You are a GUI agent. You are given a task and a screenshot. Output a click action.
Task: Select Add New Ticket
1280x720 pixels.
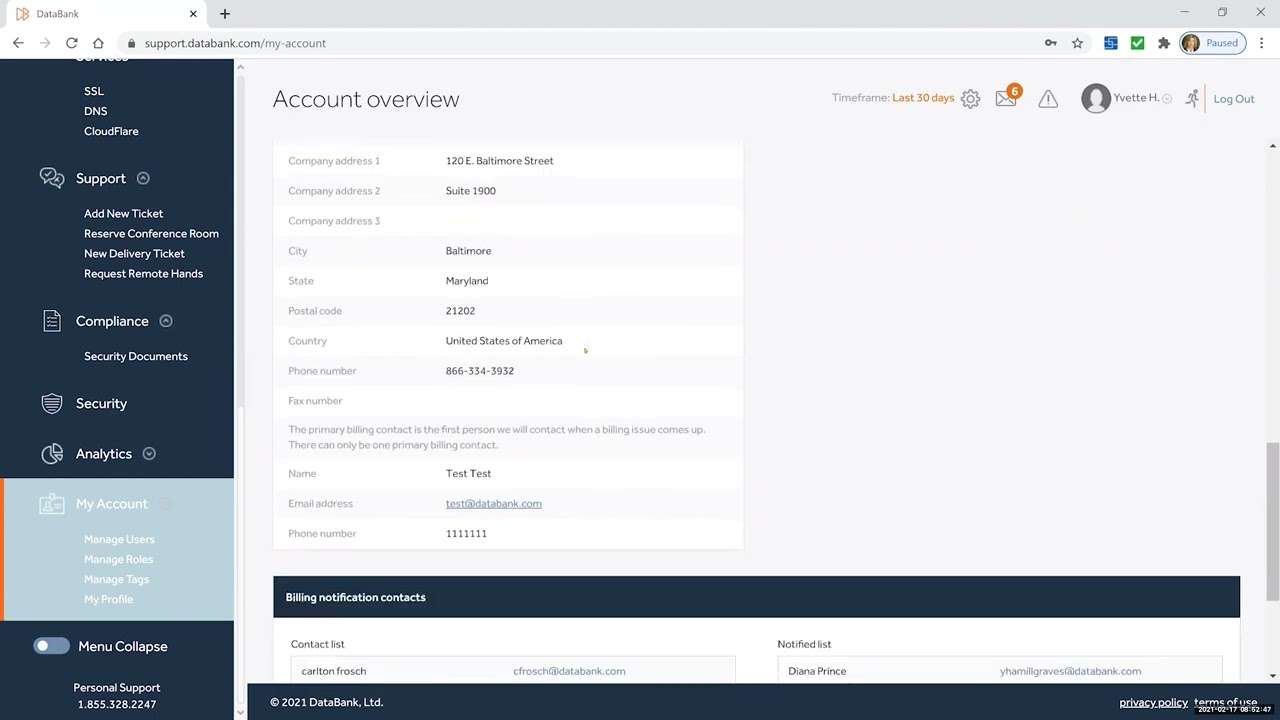123,213
